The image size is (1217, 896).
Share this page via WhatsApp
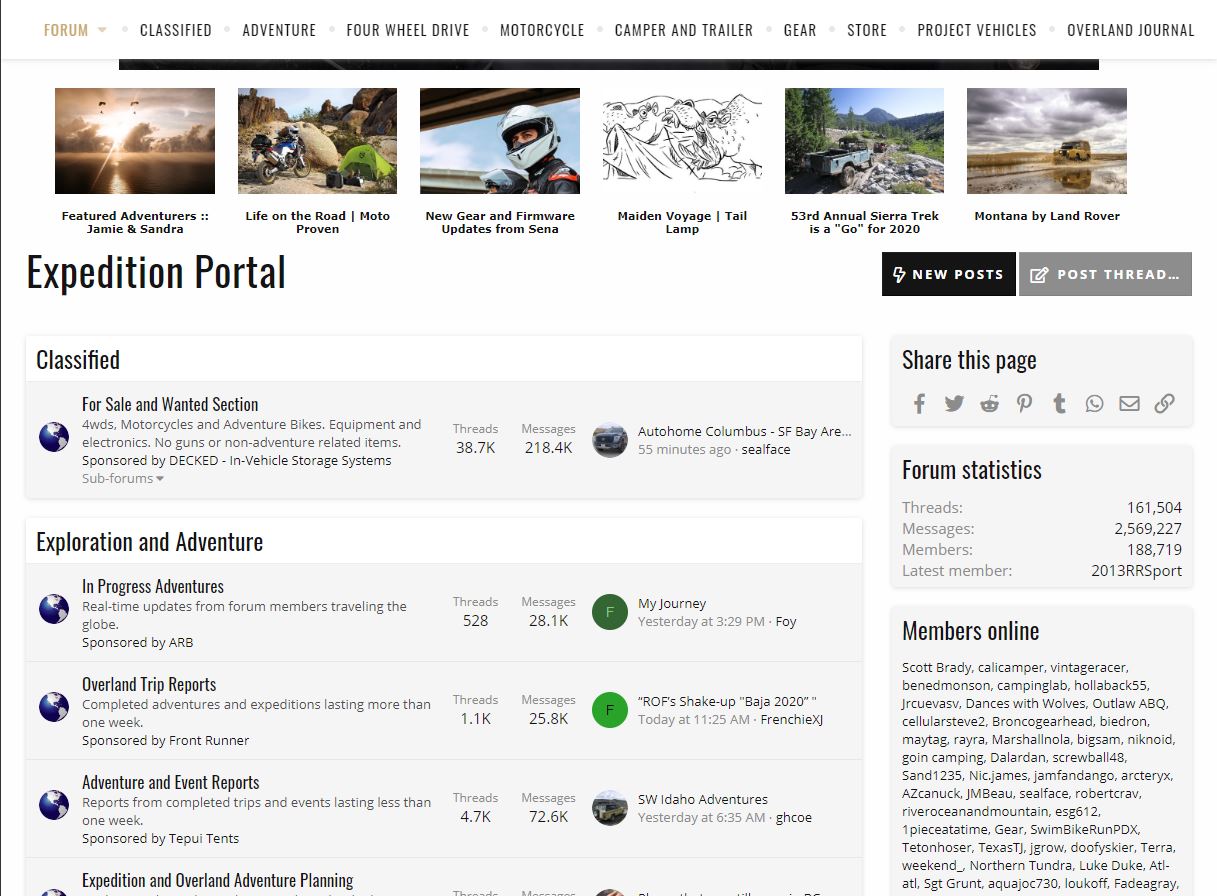coord(1094,403)
